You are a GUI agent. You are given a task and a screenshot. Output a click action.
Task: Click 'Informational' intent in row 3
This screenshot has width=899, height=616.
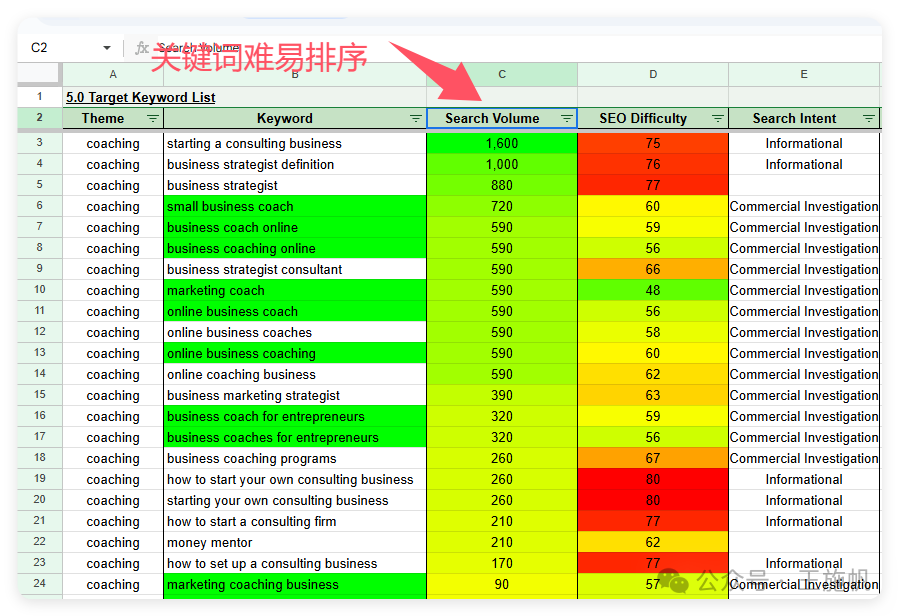click(804, 143)
